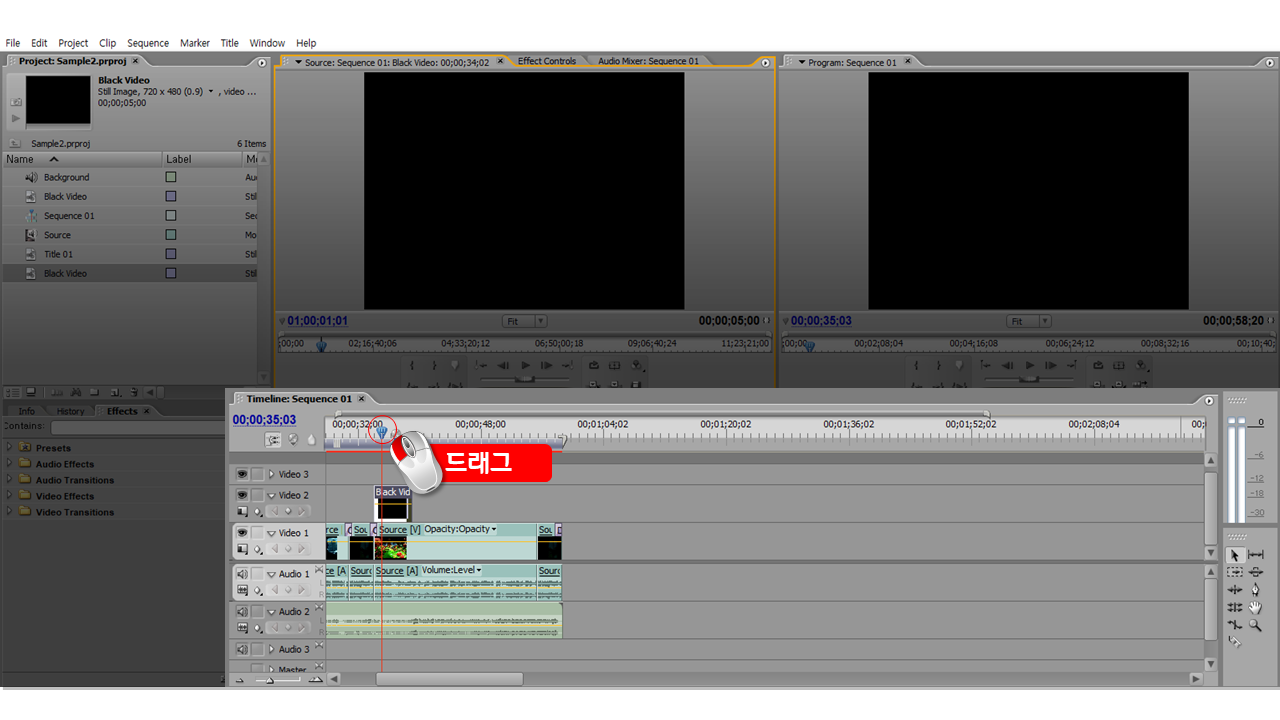Hide the Video 3 track output eye
Viewport: 1280px width, 720px height.
click(x=241, y=474)
